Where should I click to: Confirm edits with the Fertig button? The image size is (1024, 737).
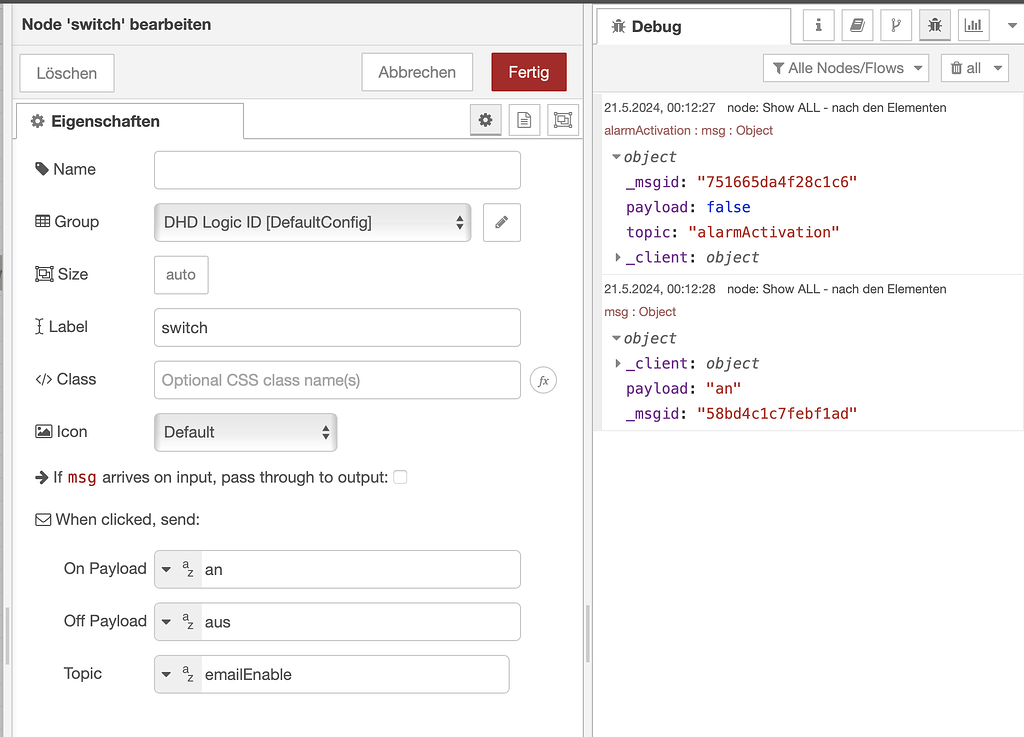tap(528, 72)
